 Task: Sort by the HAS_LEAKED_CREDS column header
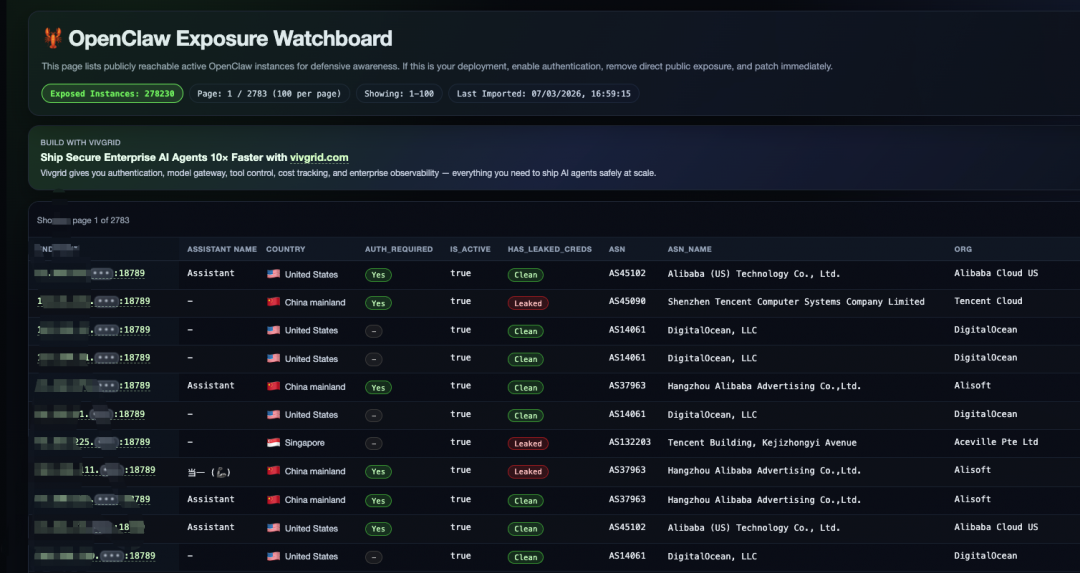(550, 249)
